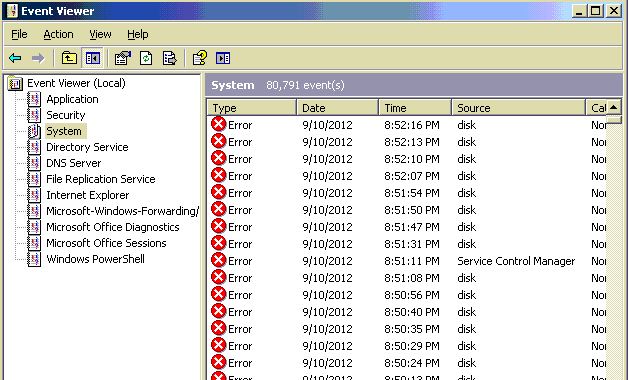Click the File Replication Service log icon

click(x=34, y=179)
